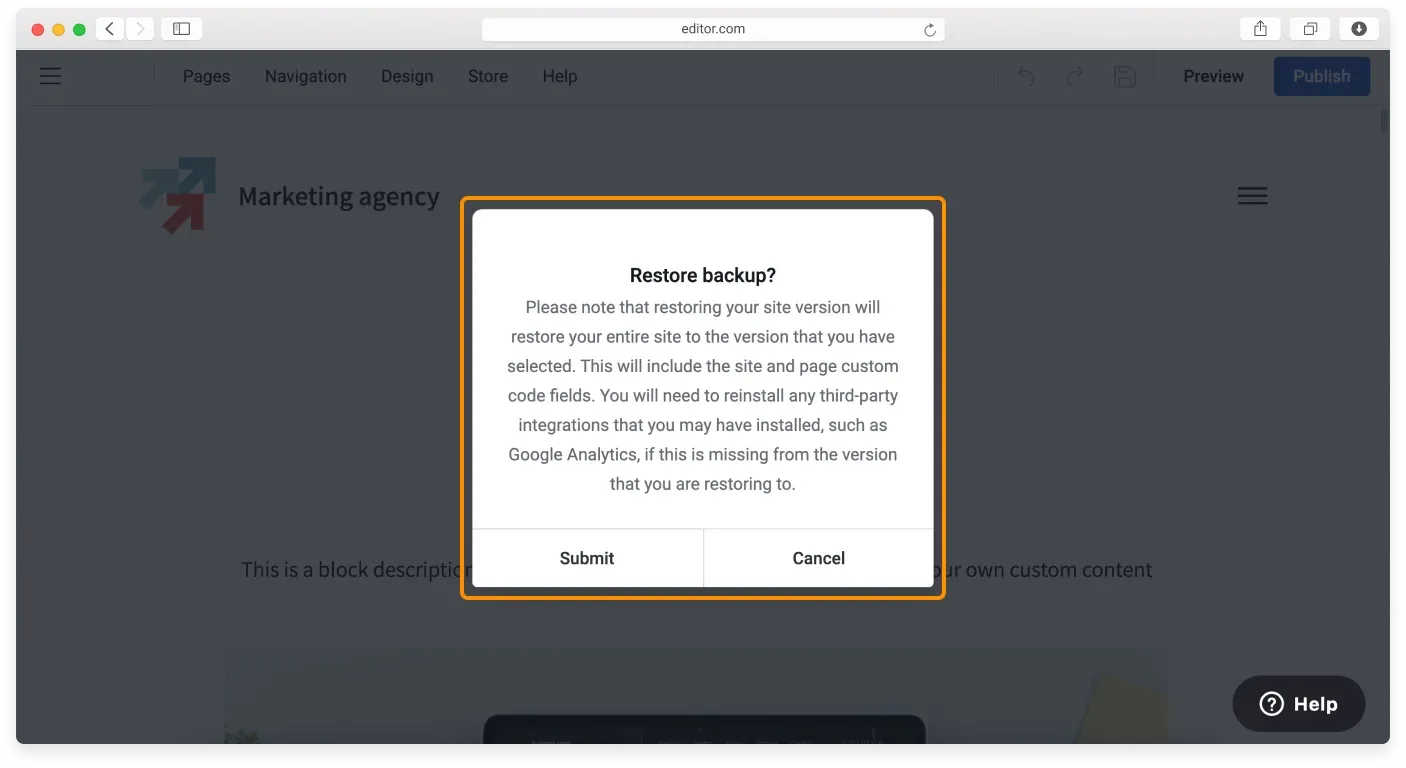Open the Design menu
Viewport: 1406px width, 768px height.
[x=407, y=76]
